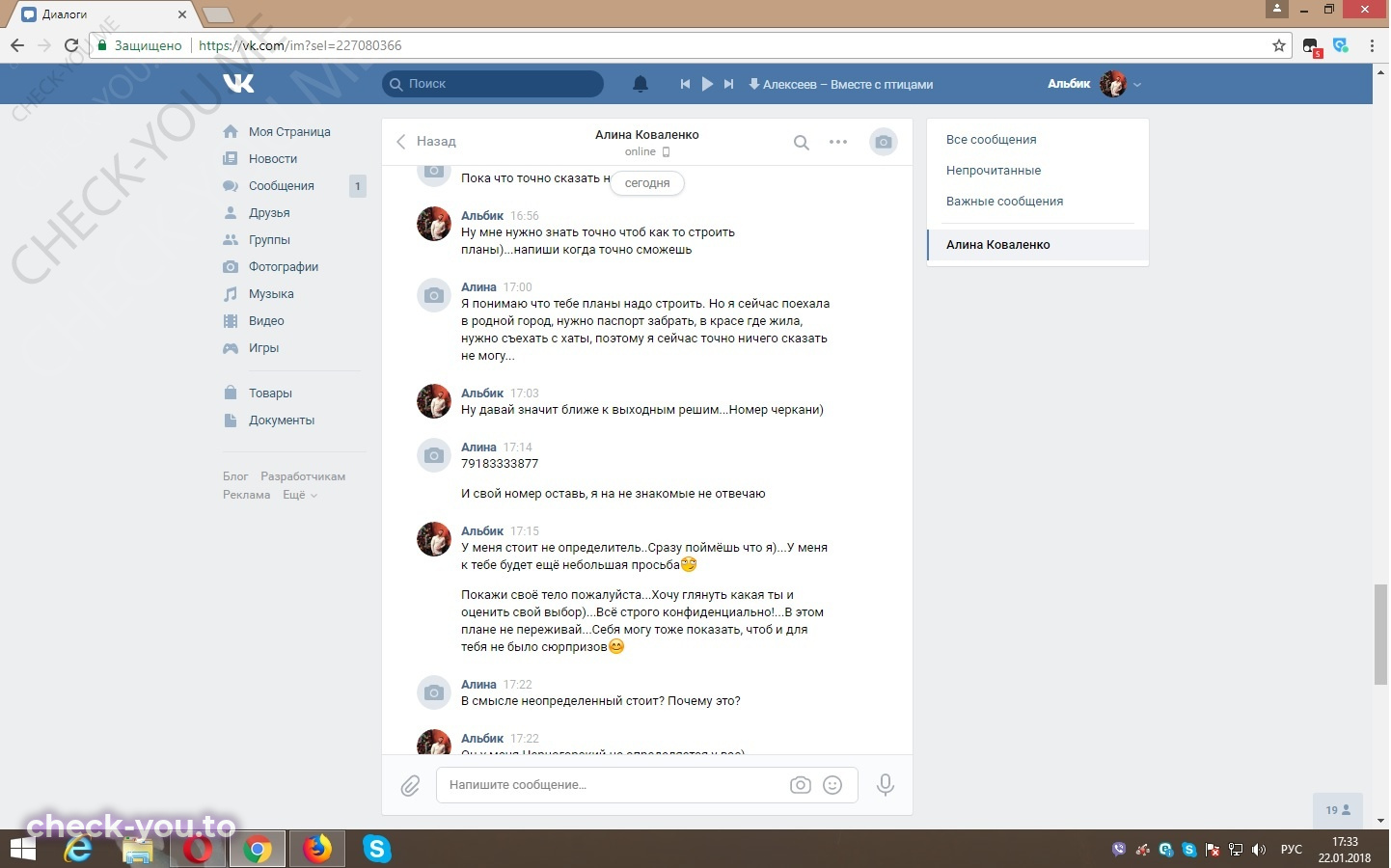Viewport: 1391px width, 868px height.
Task: Click Алина's avatar on 17:00 message
Action: [434, 295]
